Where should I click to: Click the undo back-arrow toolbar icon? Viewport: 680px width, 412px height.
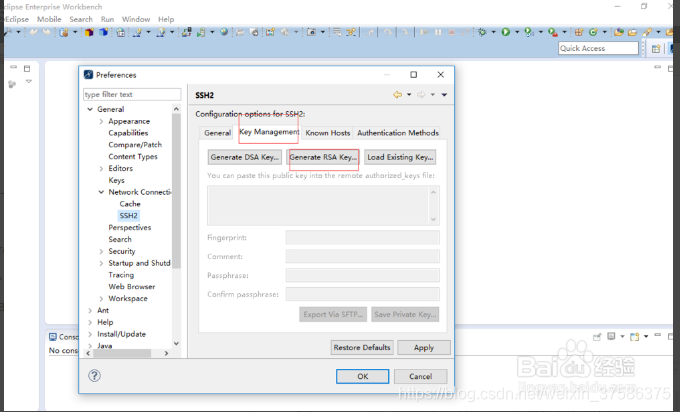click(x=33, y=32)
